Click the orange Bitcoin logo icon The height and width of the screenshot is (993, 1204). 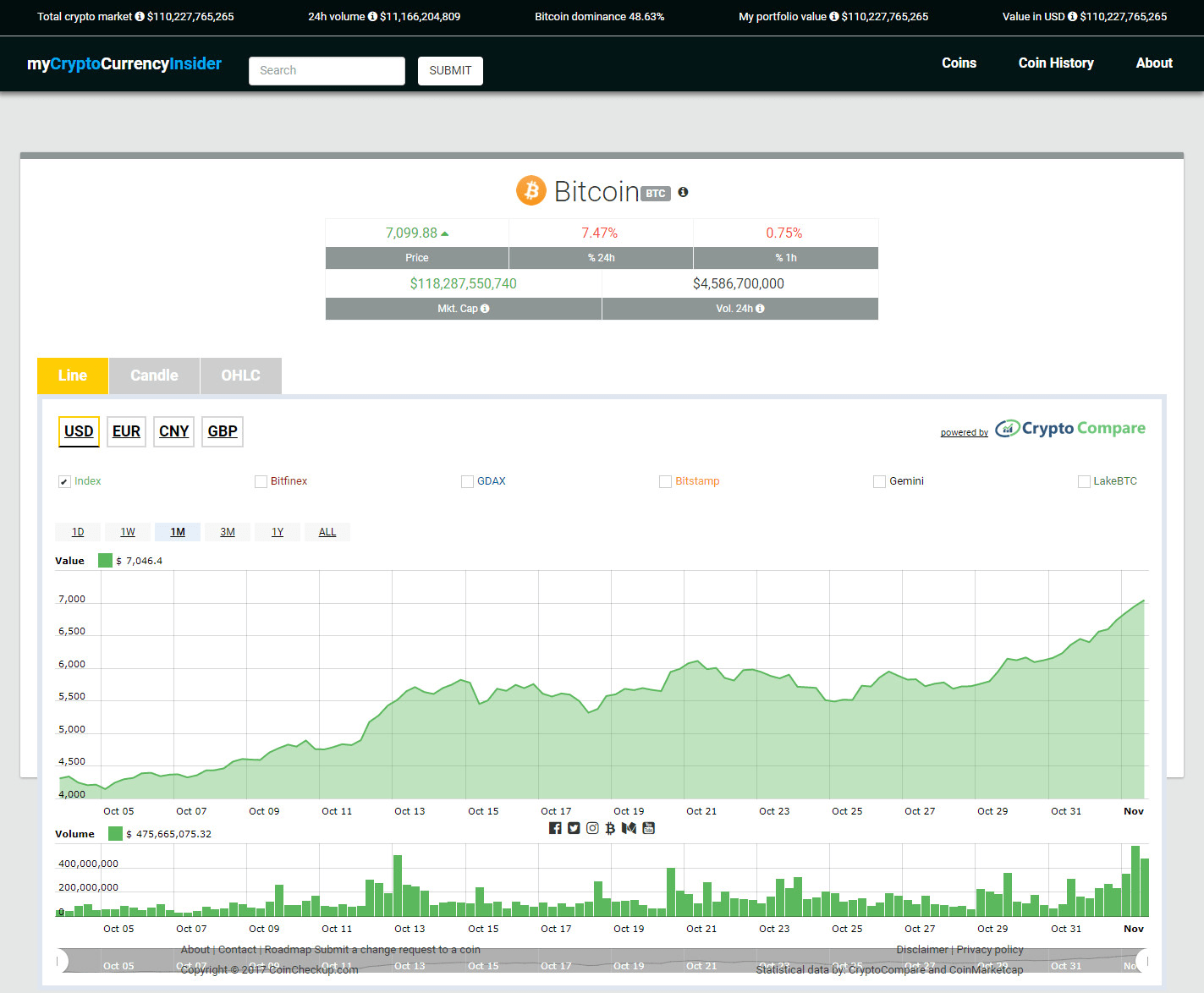coord(531,190)
